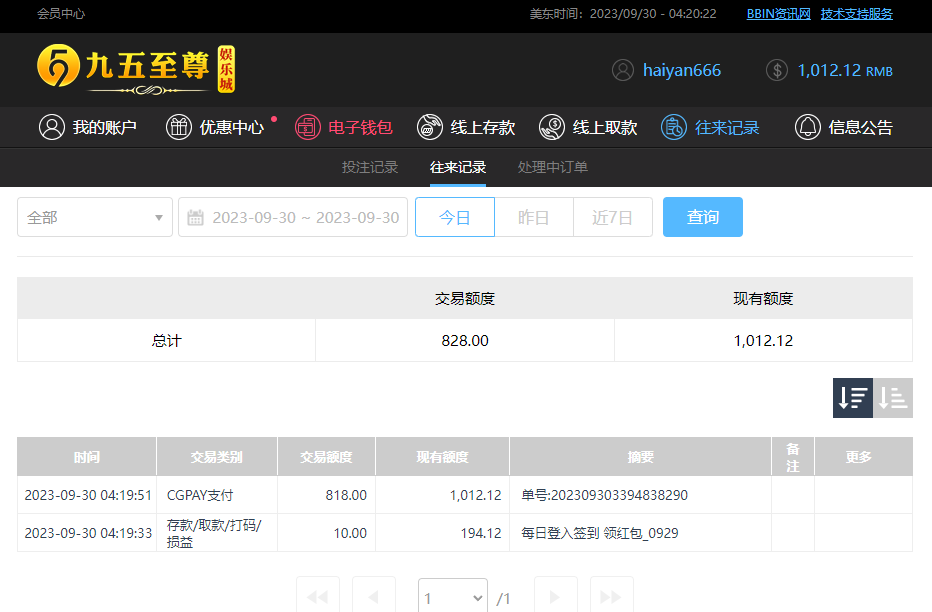This screenshot has height=612, width=932.
Task: Go to the next page of records
Action: (555, 596)
